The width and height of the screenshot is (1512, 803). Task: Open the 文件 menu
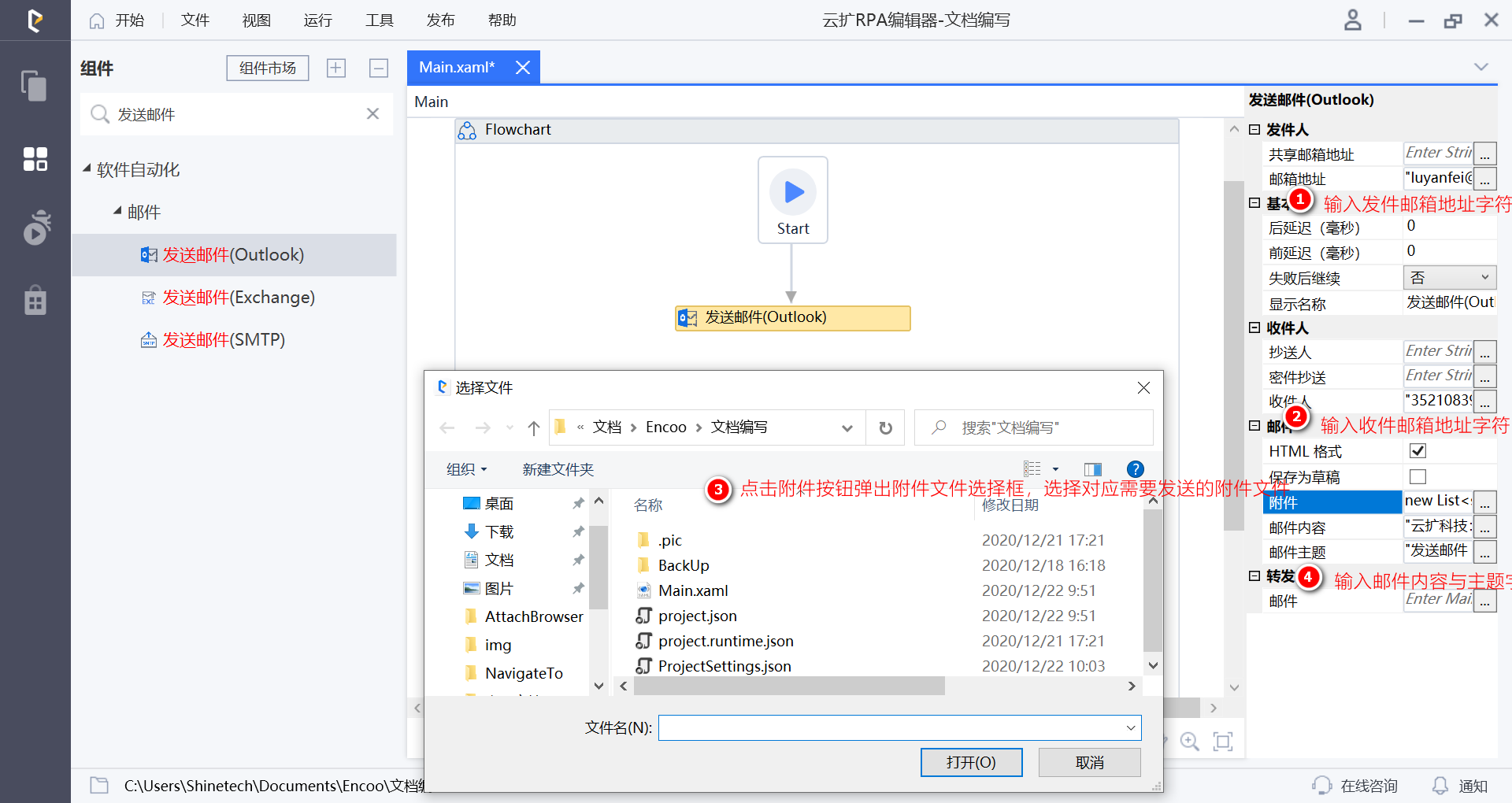(195, 20)
